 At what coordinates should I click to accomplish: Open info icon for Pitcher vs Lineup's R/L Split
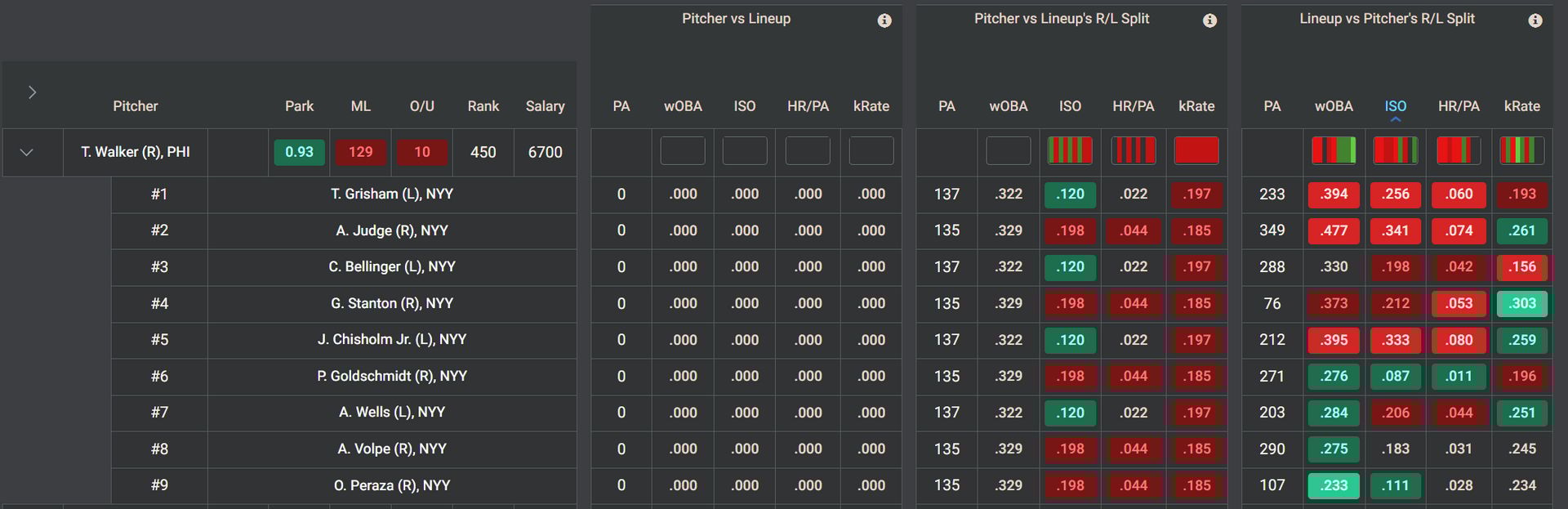[1209, 20]
